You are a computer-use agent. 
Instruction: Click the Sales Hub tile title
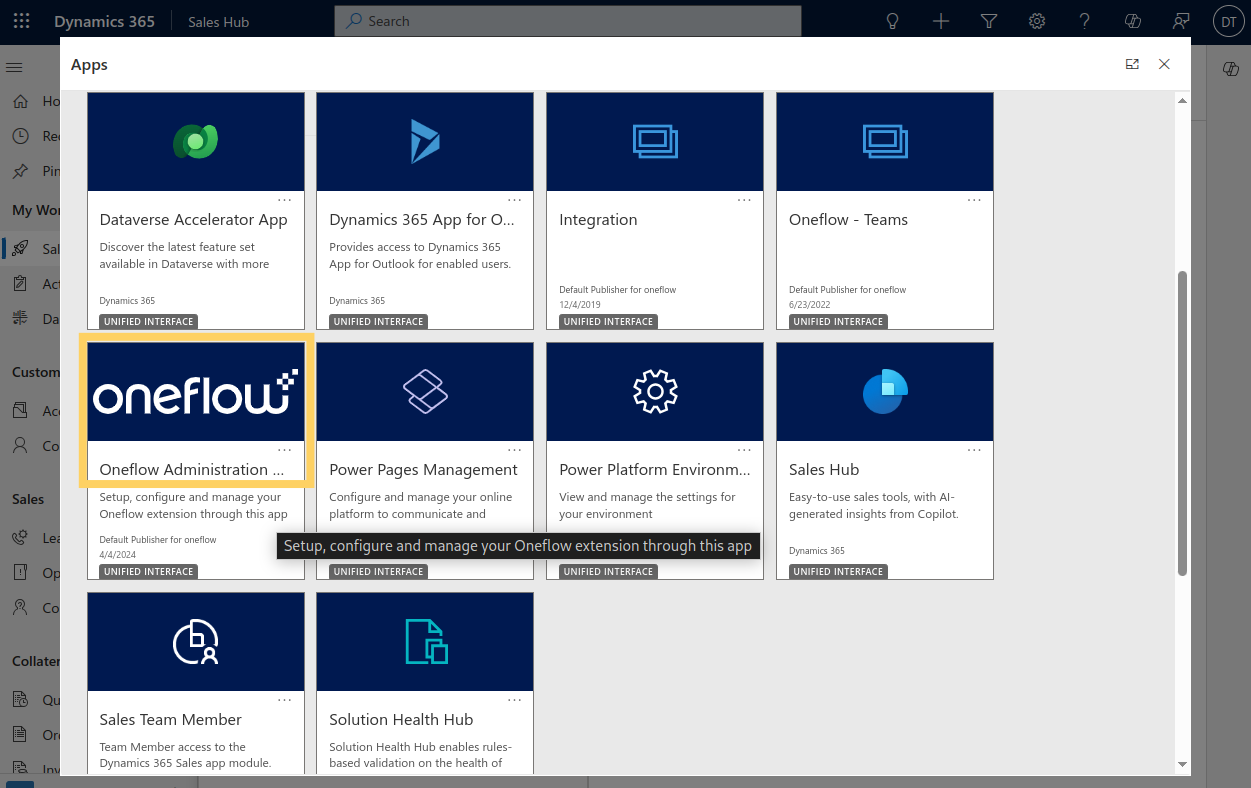pyautogui.click(x=824, y=470)
